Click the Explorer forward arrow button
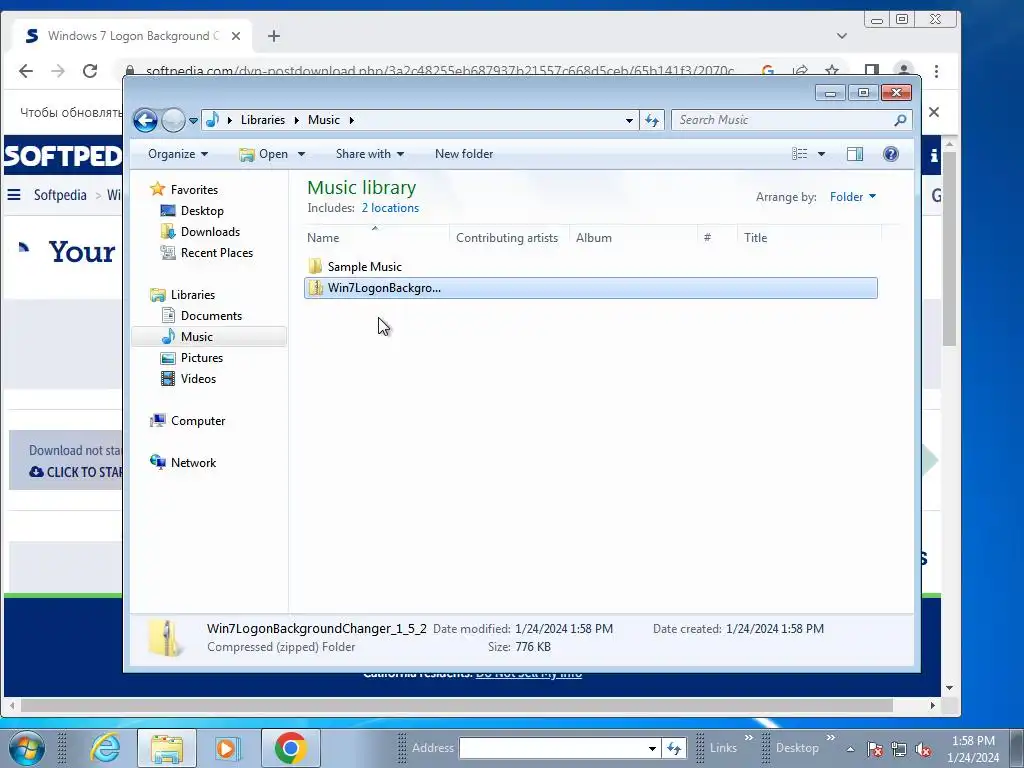1024x768 pixels. point(173,120)
